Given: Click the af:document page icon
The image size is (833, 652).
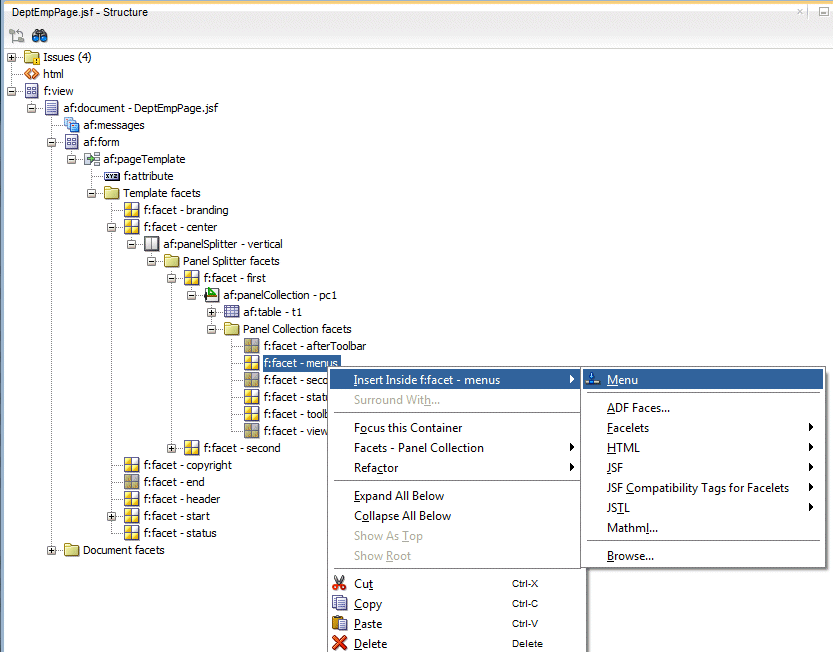Looking at the screenshot, I should click(52, 108).
